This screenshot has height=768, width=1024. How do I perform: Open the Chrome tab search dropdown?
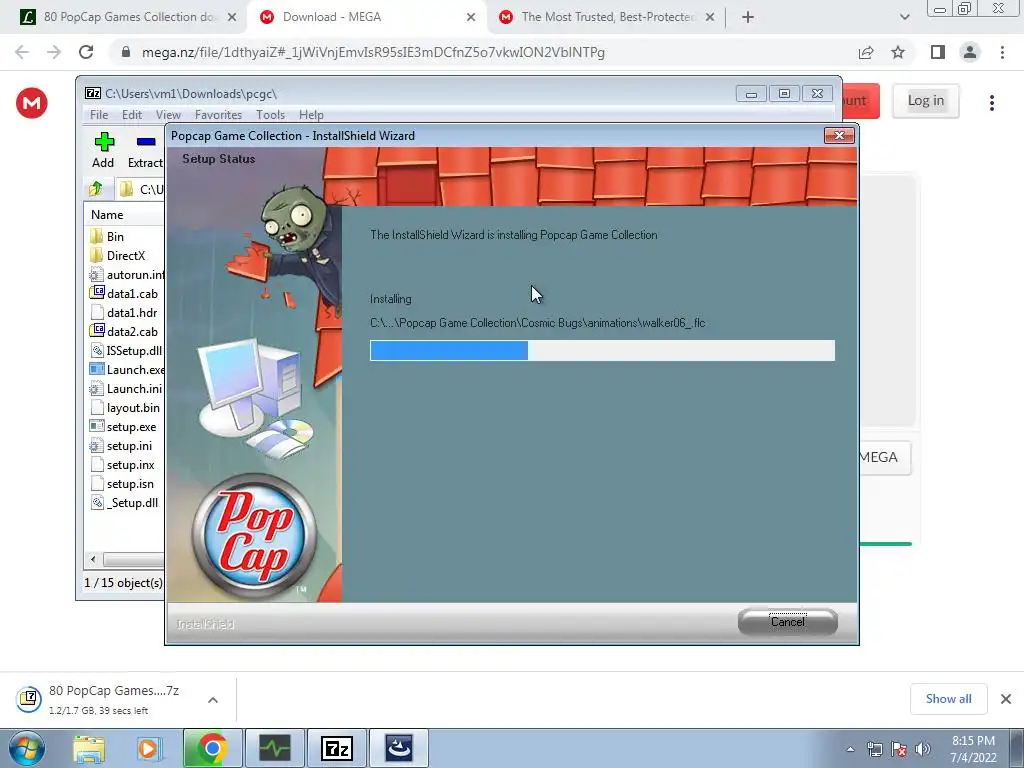(x=904, y=18)
